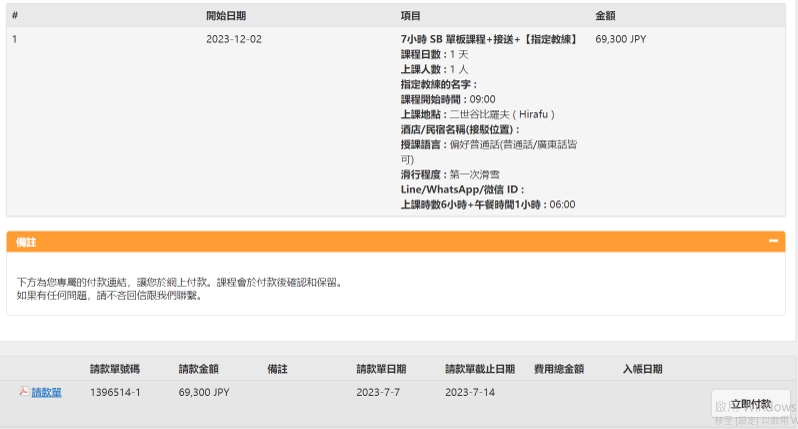
Task: Select the invoice amount 69,300 JPY in bottom table
Action: 204,392
